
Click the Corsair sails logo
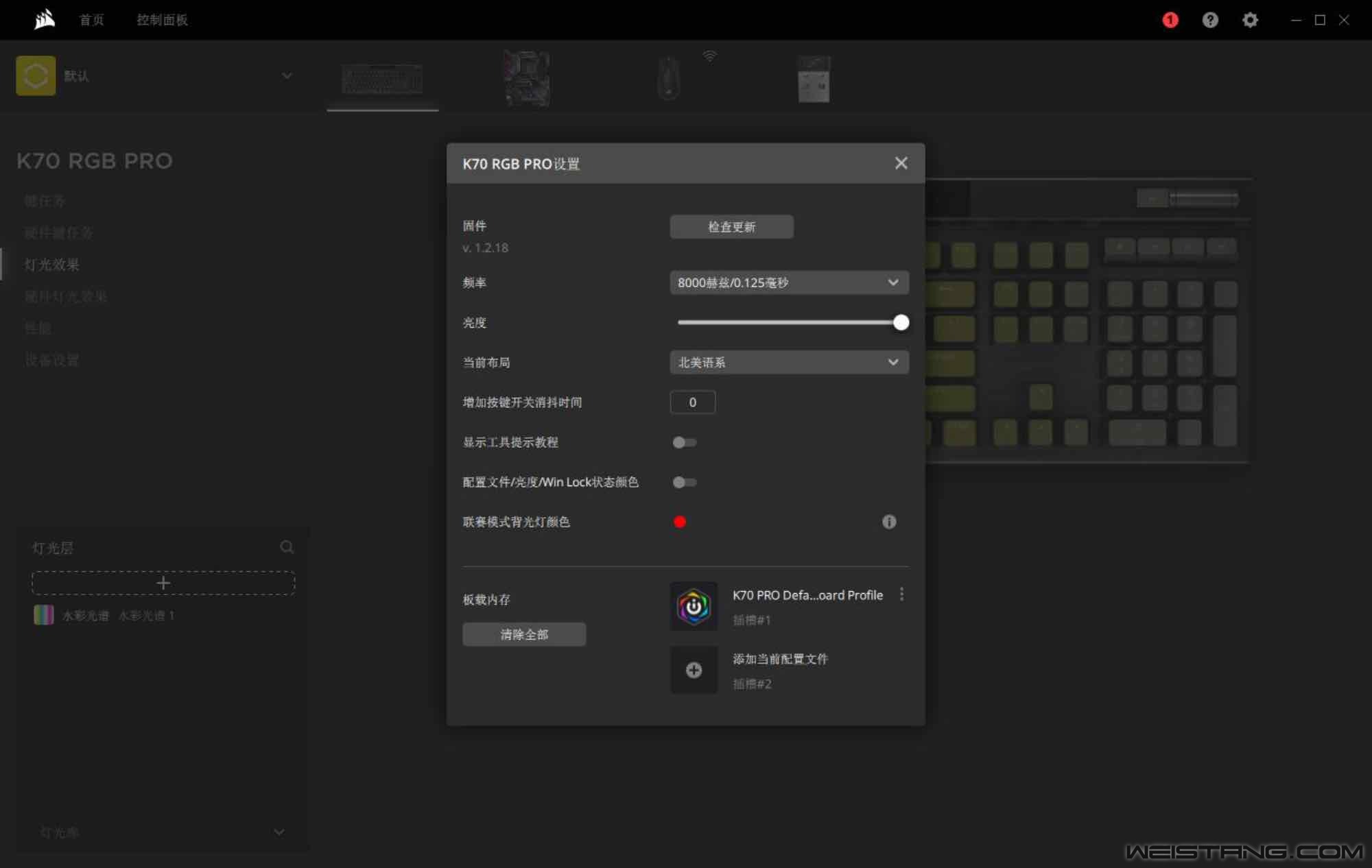[x=45, y=19]
